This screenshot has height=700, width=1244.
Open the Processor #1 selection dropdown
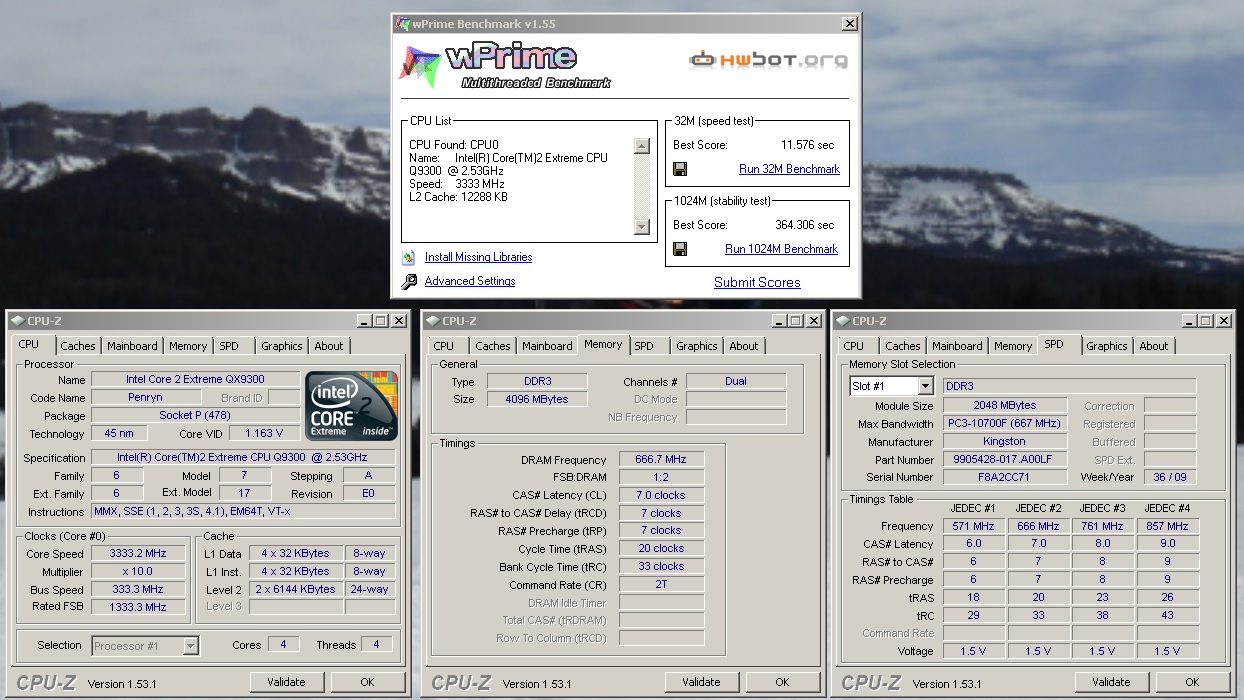click(190, 646)
